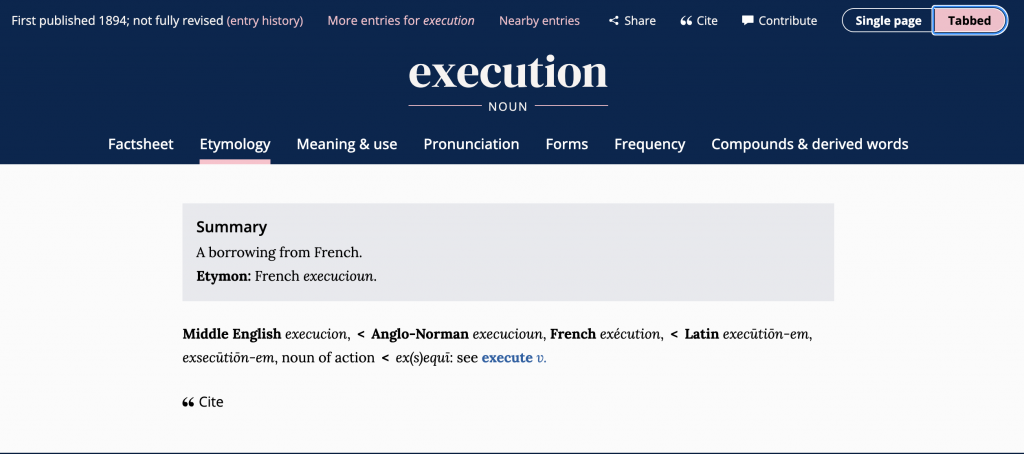Viewport: 1024px width, 454px height.
Task: Click the NOUN part-of-speech label
Action: coord(508,106)
